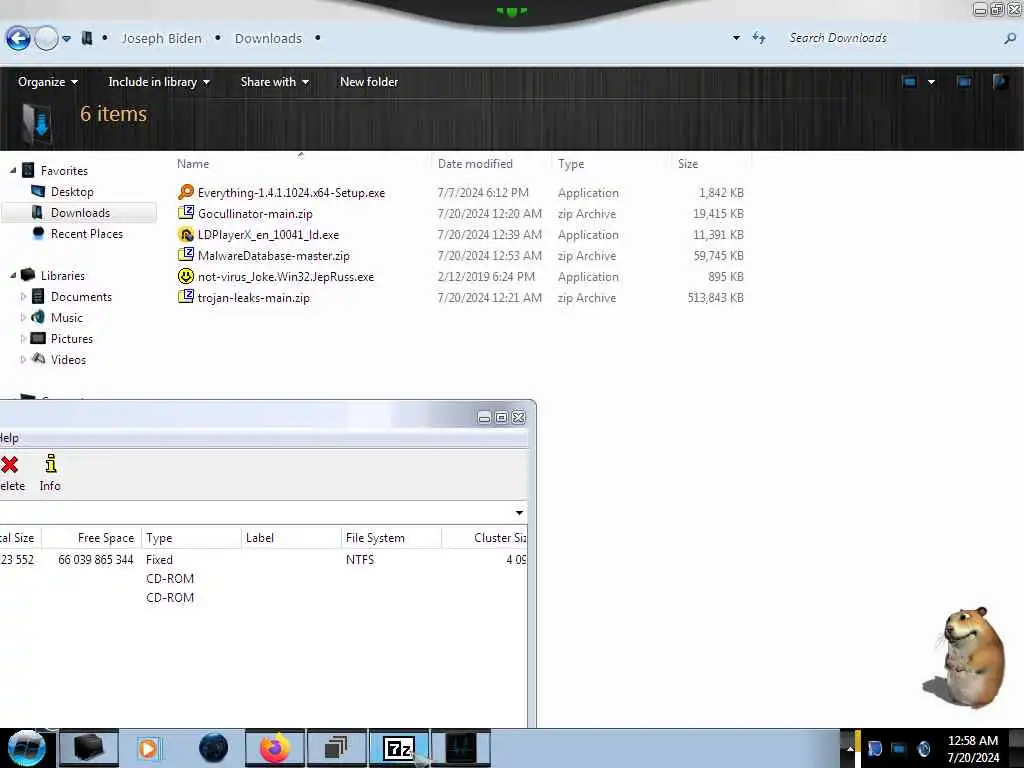1024x768 pixels.
Task: Open Include in library menu
Action: (x=159, y=82)
